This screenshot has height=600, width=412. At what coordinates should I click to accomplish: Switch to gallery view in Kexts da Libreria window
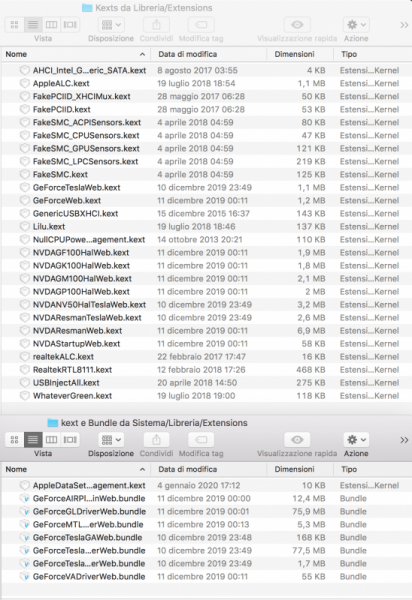[x=70, y=25]
